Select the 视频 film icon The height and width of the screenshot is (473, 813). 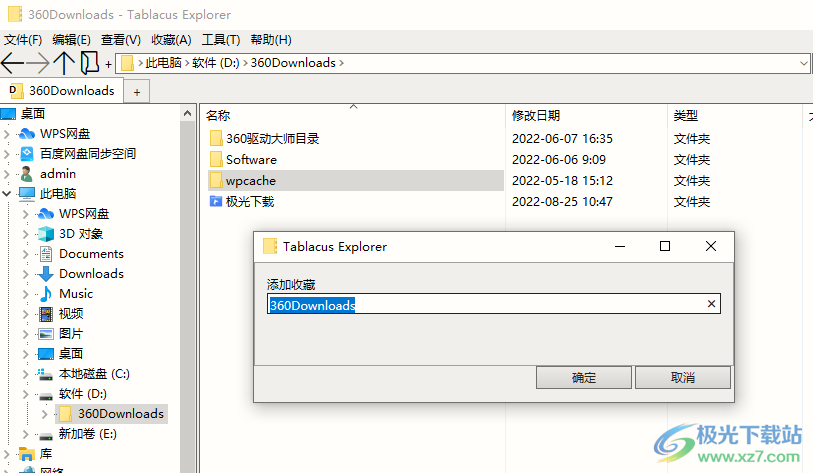[46, 314]
